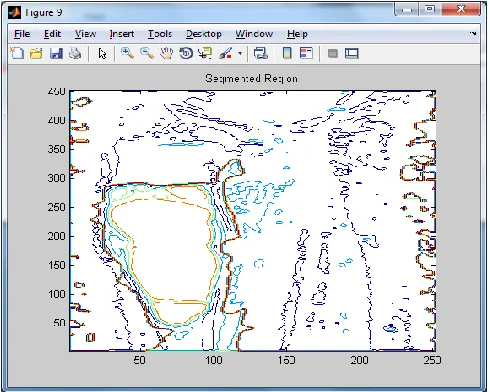The image size is (490, 392).
Task: Click the y-axis tick label 350
Action: [57, 149]
